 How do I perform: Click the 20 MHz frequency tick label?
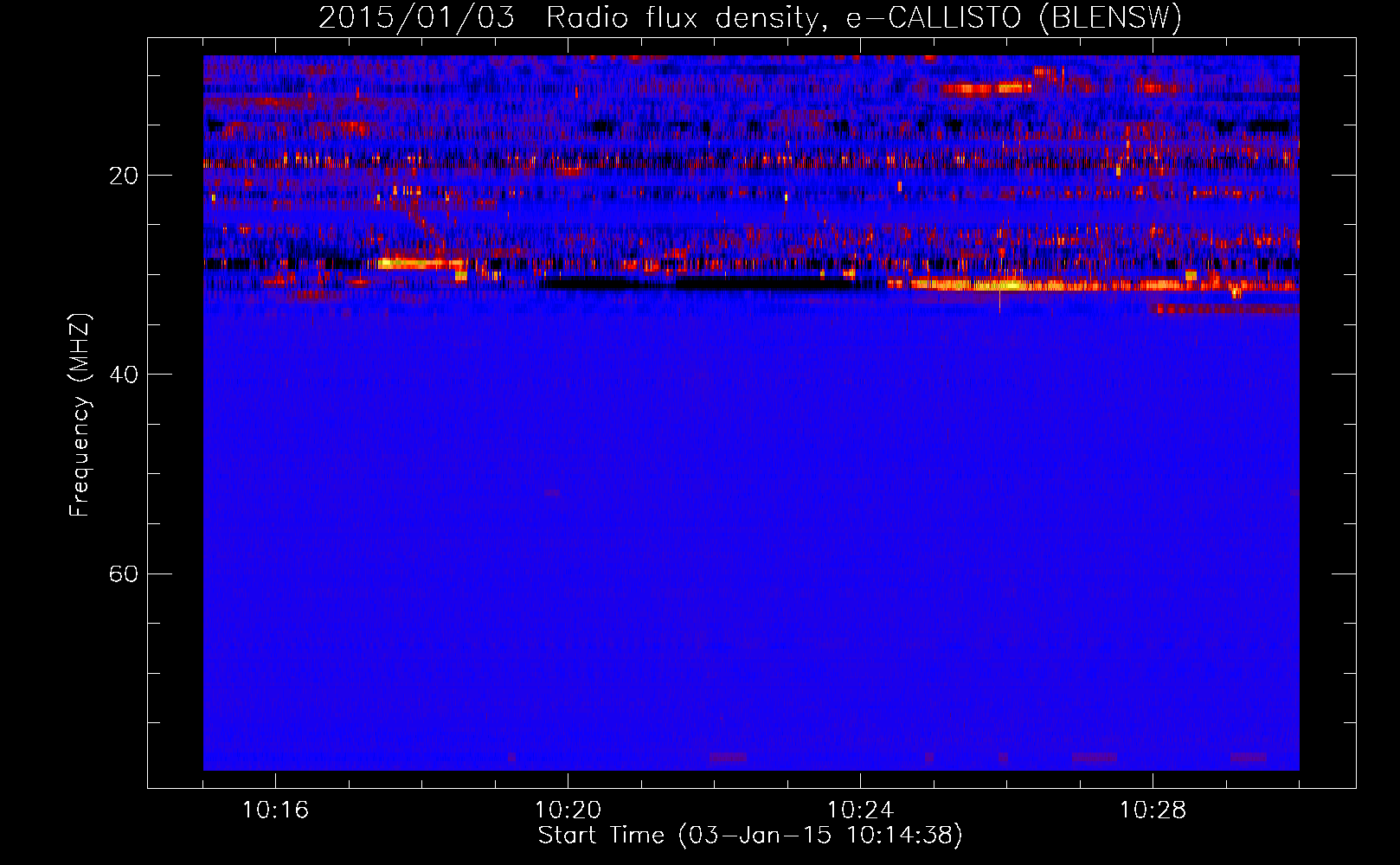(124, 176)
